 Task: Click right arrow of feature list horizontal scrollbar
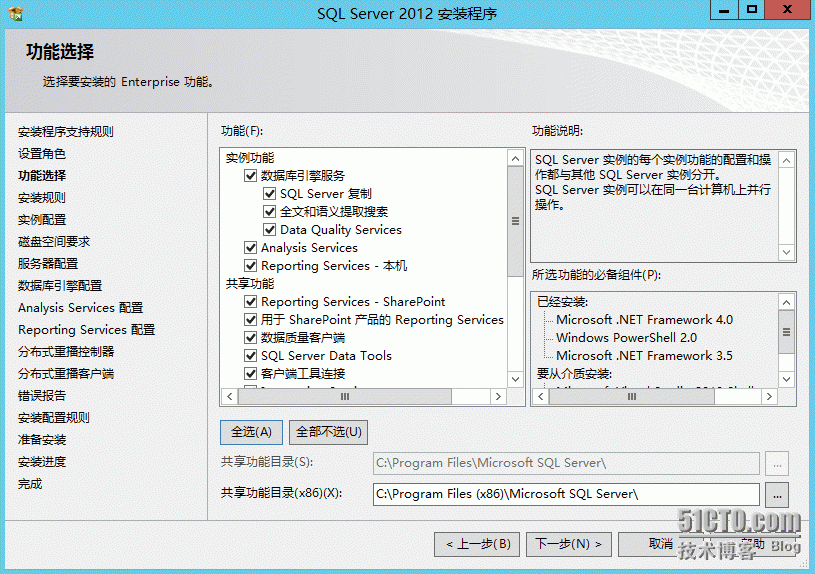(x=498, y=397)
